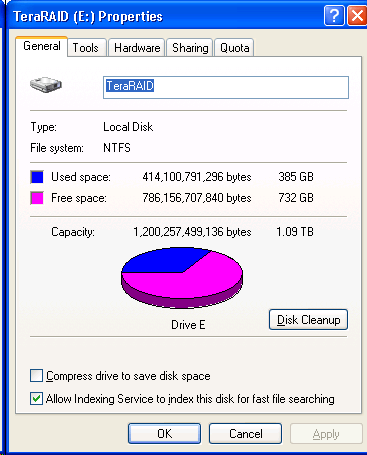
Task: Enable Compress drive to save disk space
Action: click(x=36, y=376)
